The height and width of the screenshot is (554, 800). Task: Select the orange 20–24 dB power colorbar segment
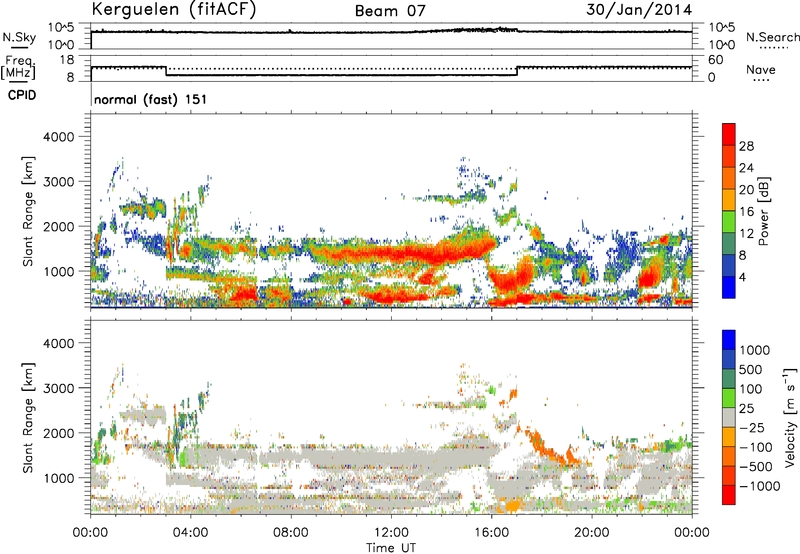pyautogui.click(x=729, y=178)
